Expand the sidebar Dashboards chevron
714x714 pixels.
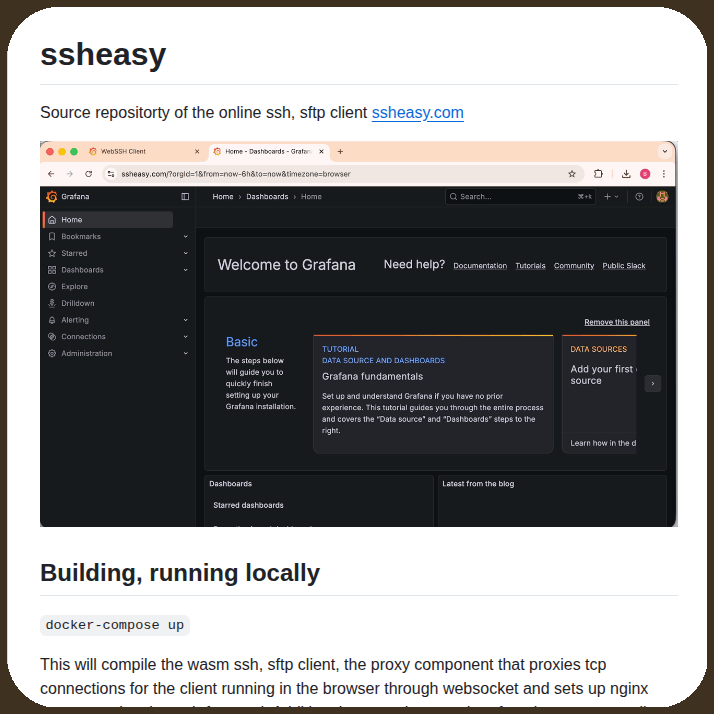185,270
